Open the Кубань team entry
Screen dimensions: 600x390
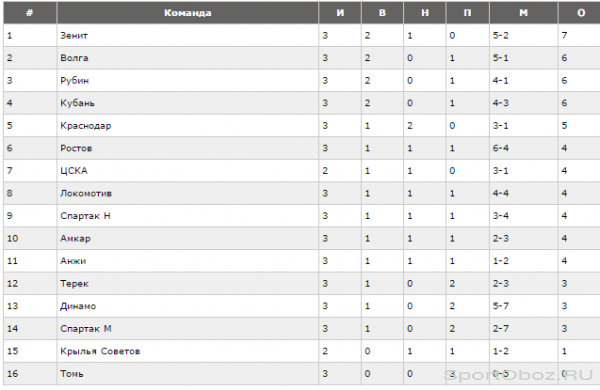(77, 103)
